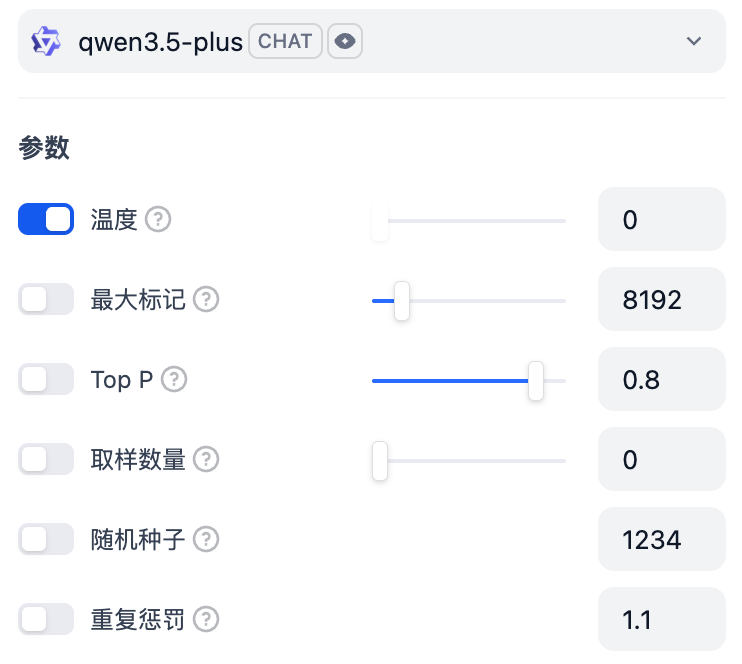Screen dimensions: 742x664
Task: Click the Qwen model logo icon
Action: click(x=46, y=42)
